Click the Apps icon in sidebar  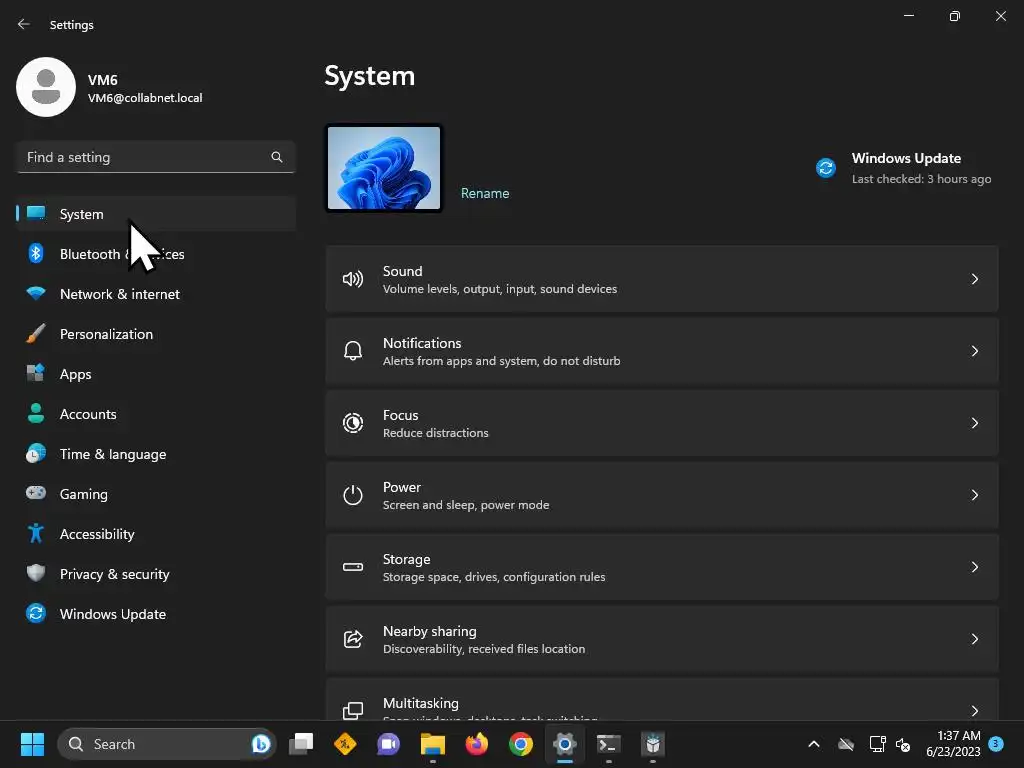36,374
